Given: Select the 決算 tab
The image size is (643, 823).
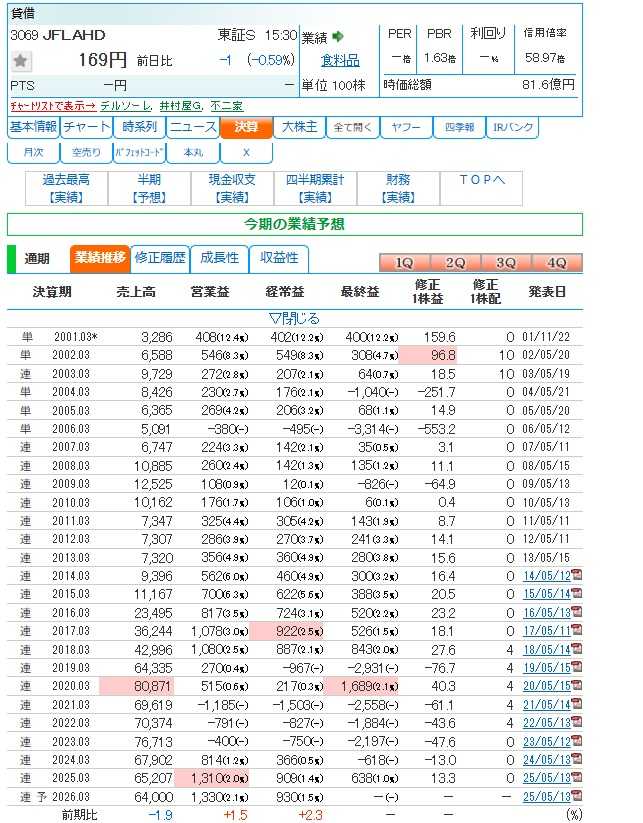Looking at the screenshot, I should 246,127.
